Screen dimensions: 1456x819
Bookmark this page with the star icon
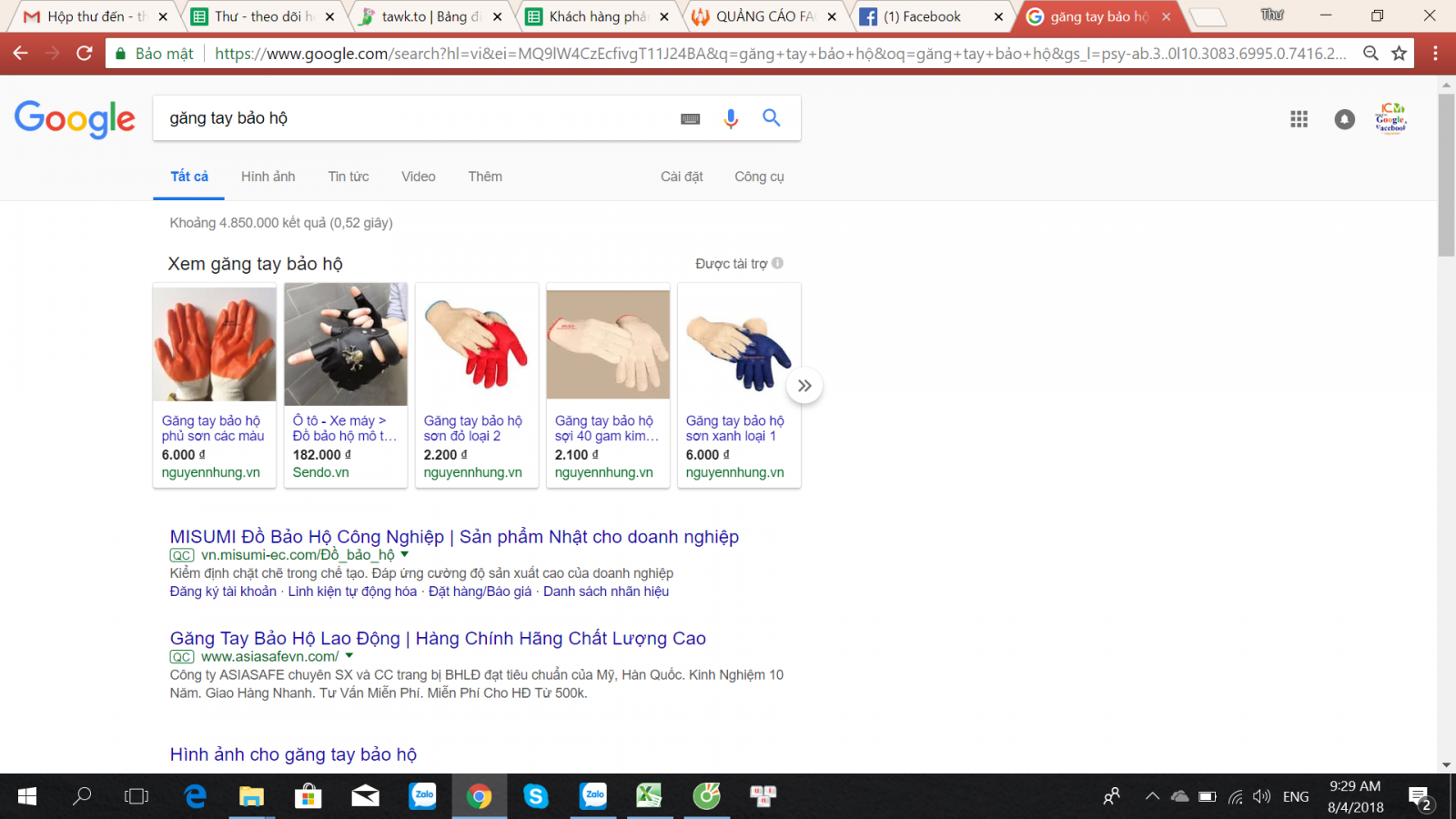tap(1400, 54)
